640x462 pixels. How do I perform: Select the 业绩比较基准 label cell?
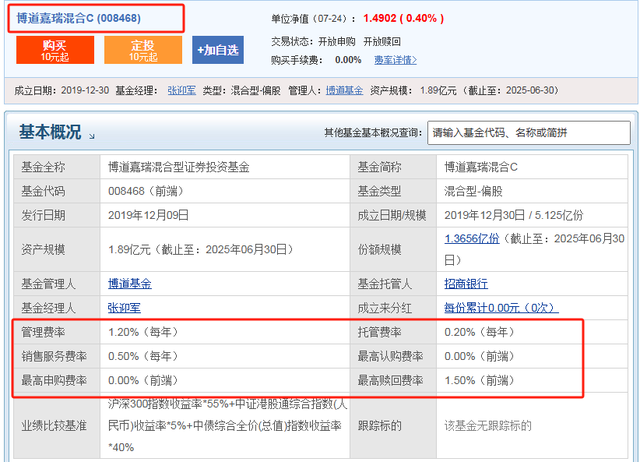coord(57,426)
